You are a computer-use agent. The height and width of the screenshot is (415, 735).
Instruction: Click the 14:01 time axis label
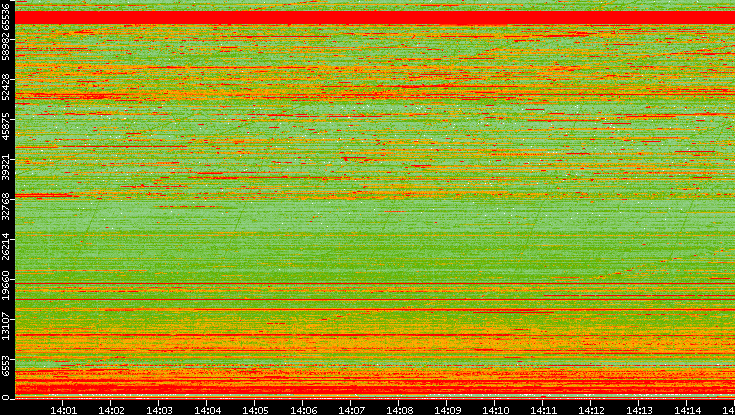pos(63,410)
